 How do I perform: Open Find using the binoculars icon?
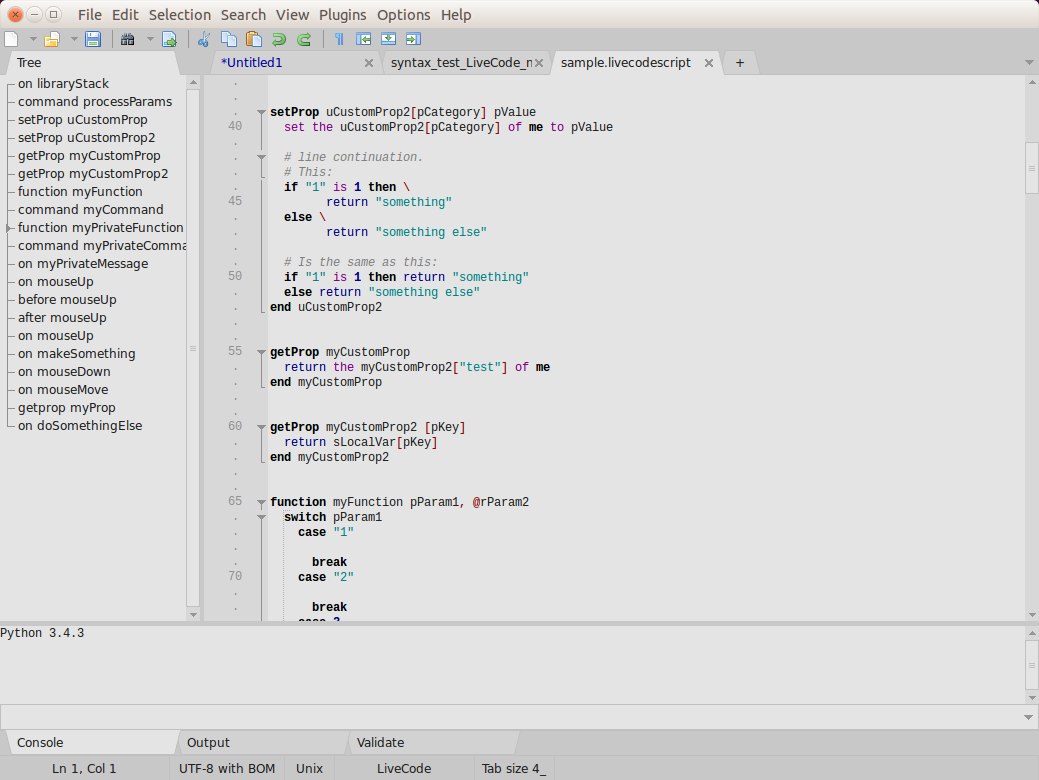tap(128, 39)
